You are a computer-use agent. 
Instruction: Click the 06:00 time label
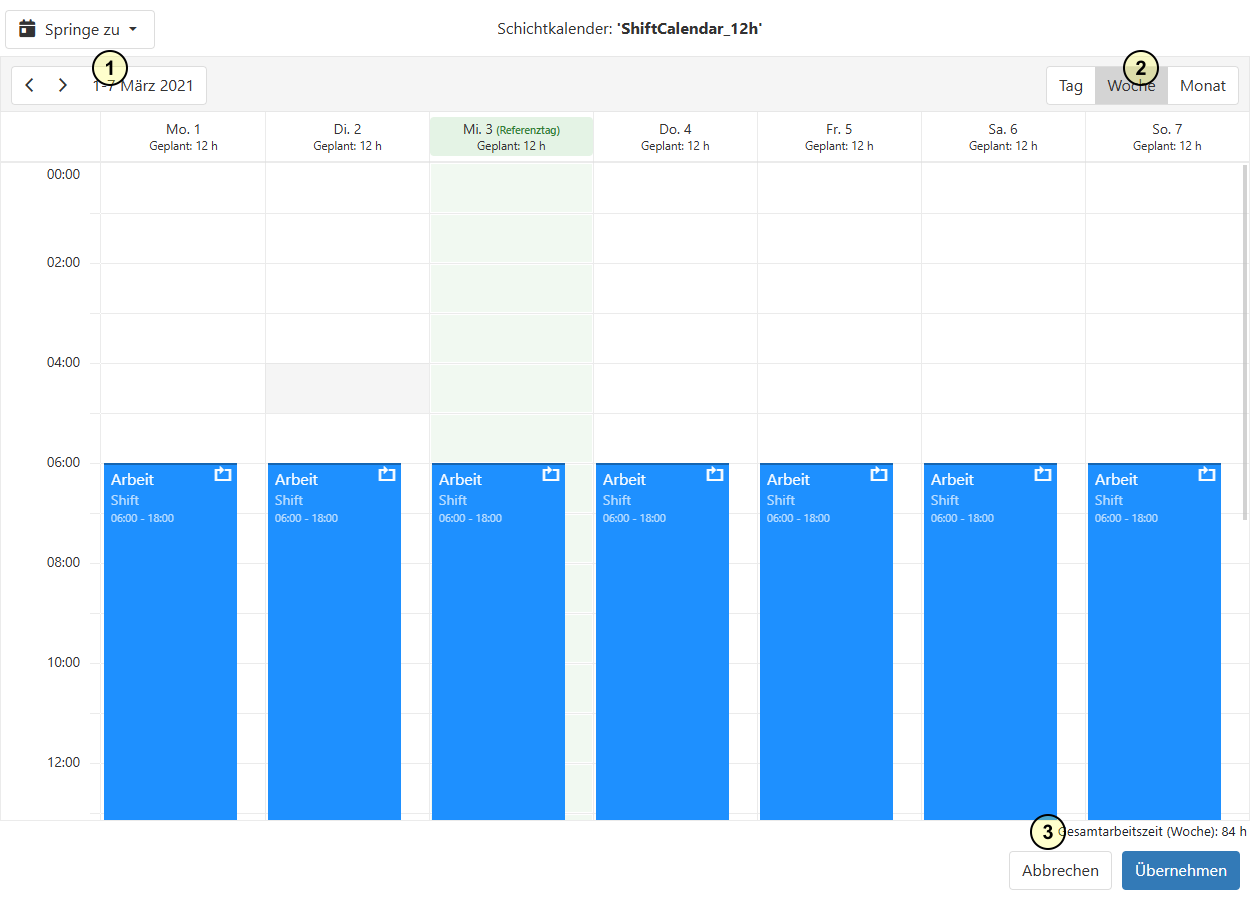point(64,463)
